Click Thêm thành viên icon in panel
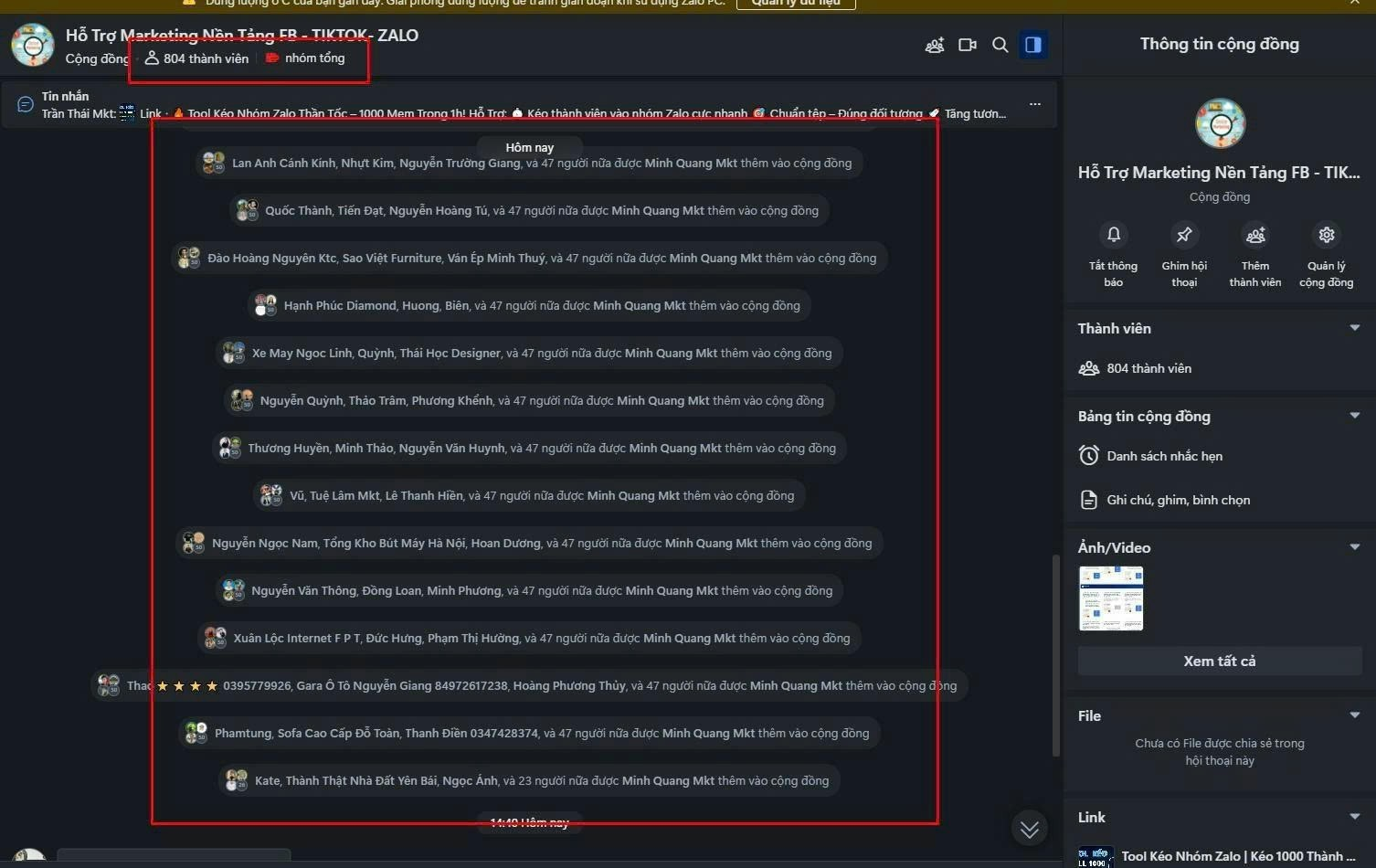This screenshot has height=868, width=1376. click(x=1255, y=235)
